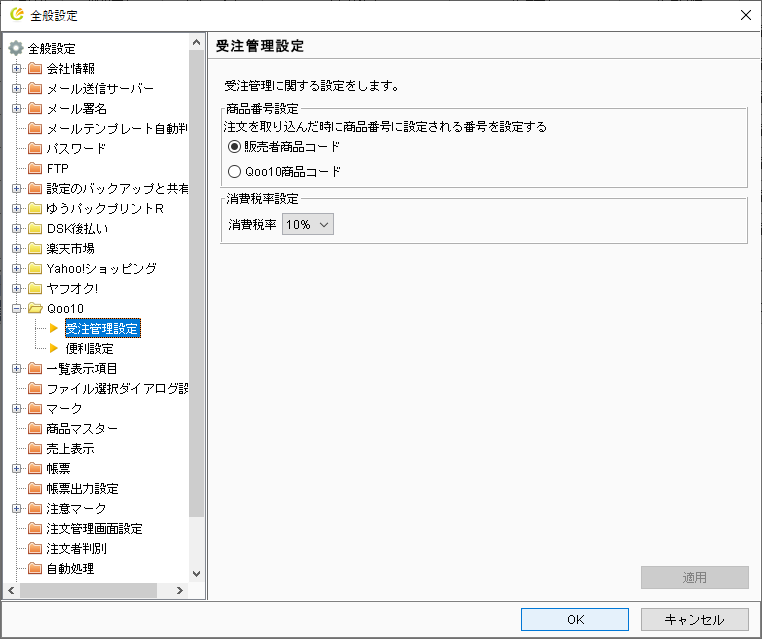Click the 商品マスター folder icon

coord(35,428)
